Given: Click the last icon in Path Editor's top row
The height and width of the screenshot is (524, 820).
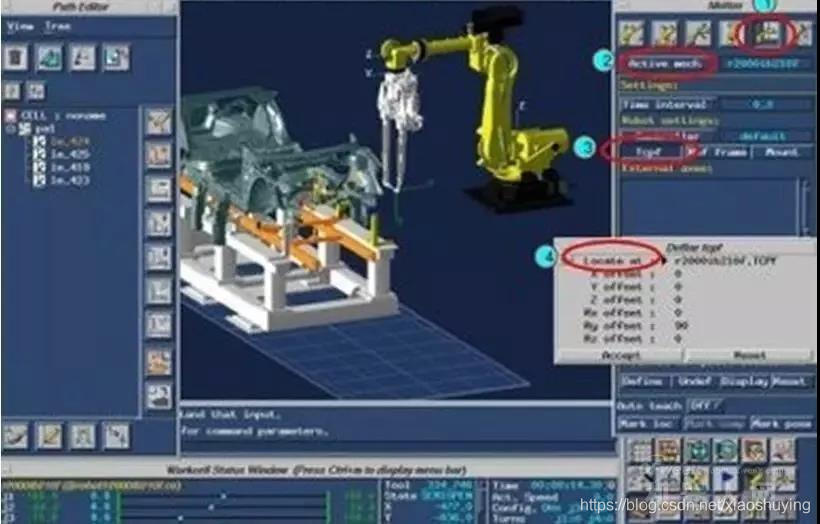Looking at the screenshot, I should coord(116,58).
